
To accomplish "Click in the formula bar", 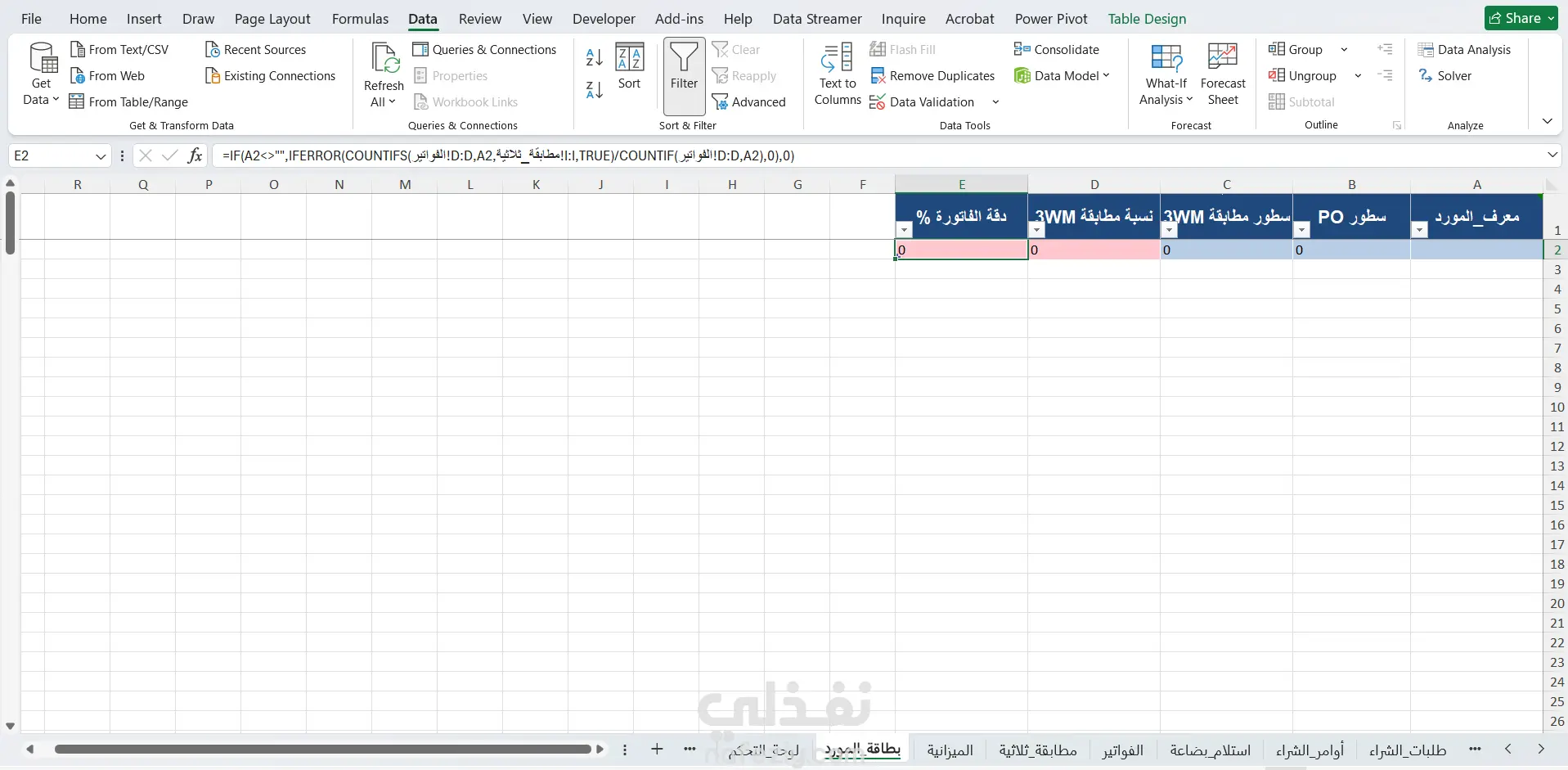I will pyautogui.click(x=879, y=155).
